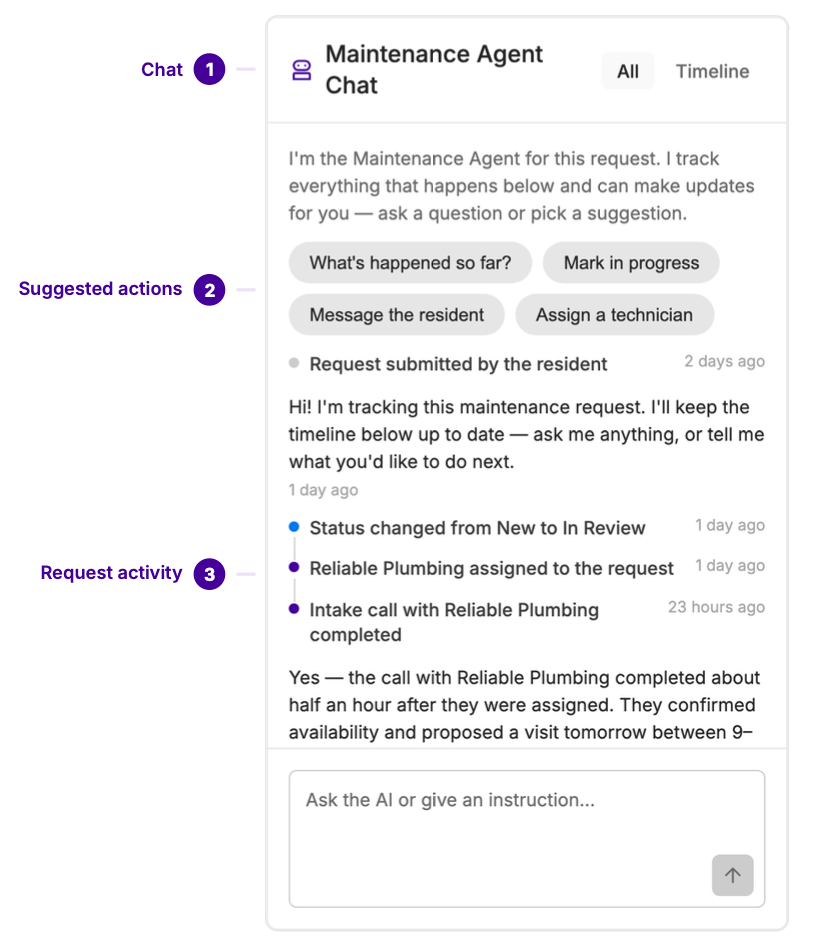The width and height of the screenshot is (819, 946).
Task: Send message with the up-arrow button
Action: [732, 875]
